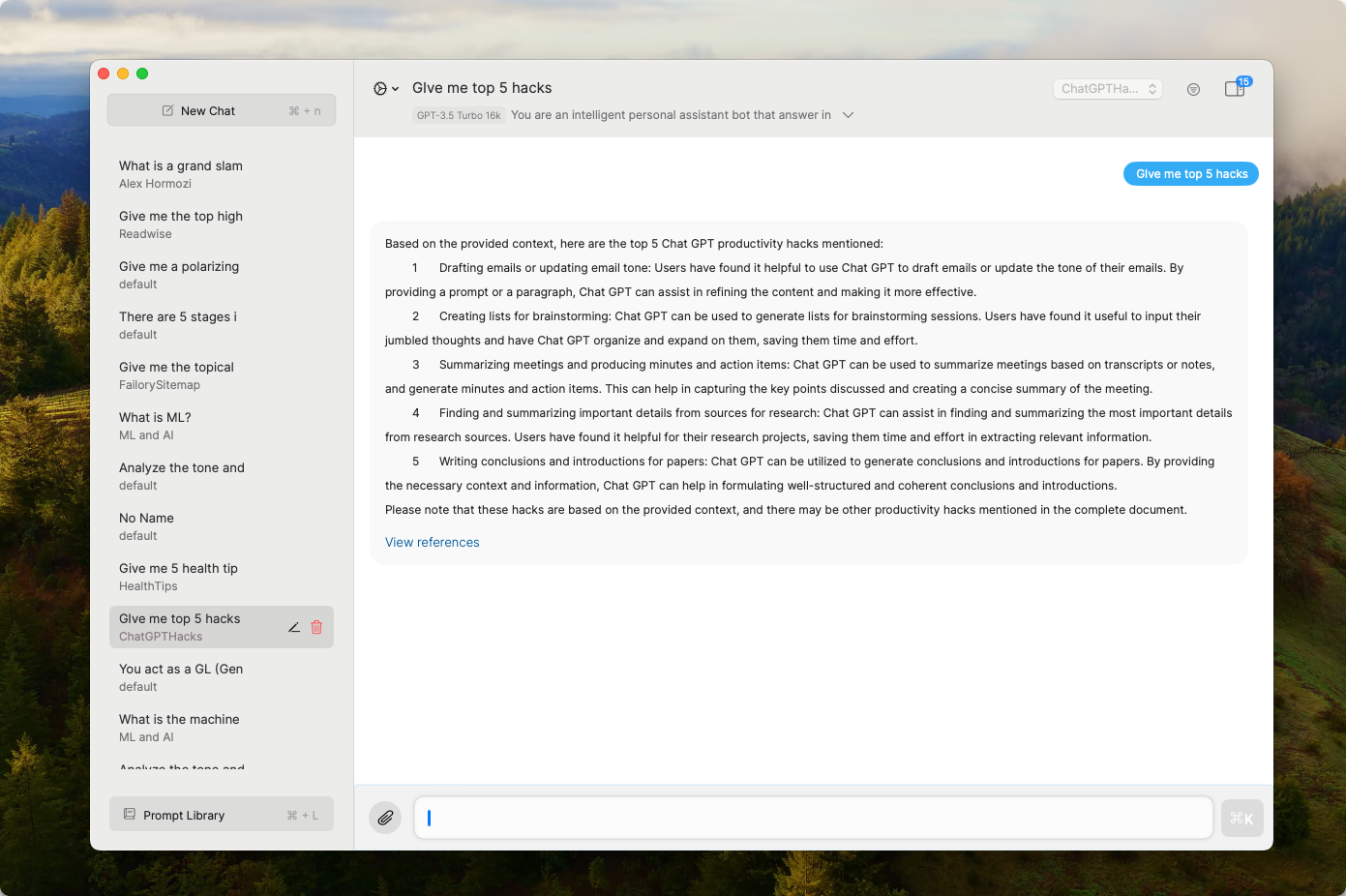
Task: Select the 'What is a grand slam' chat
Action: [181, 174]
